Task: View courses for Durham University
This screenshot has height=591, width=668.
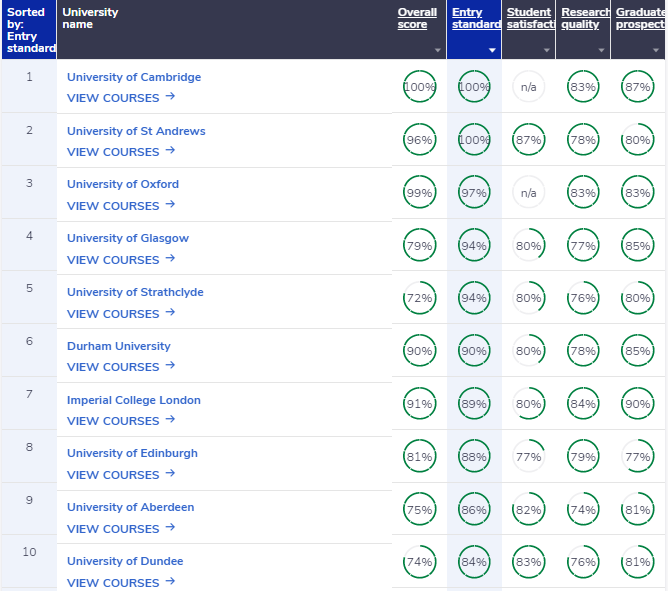Action: pos(121,366)
